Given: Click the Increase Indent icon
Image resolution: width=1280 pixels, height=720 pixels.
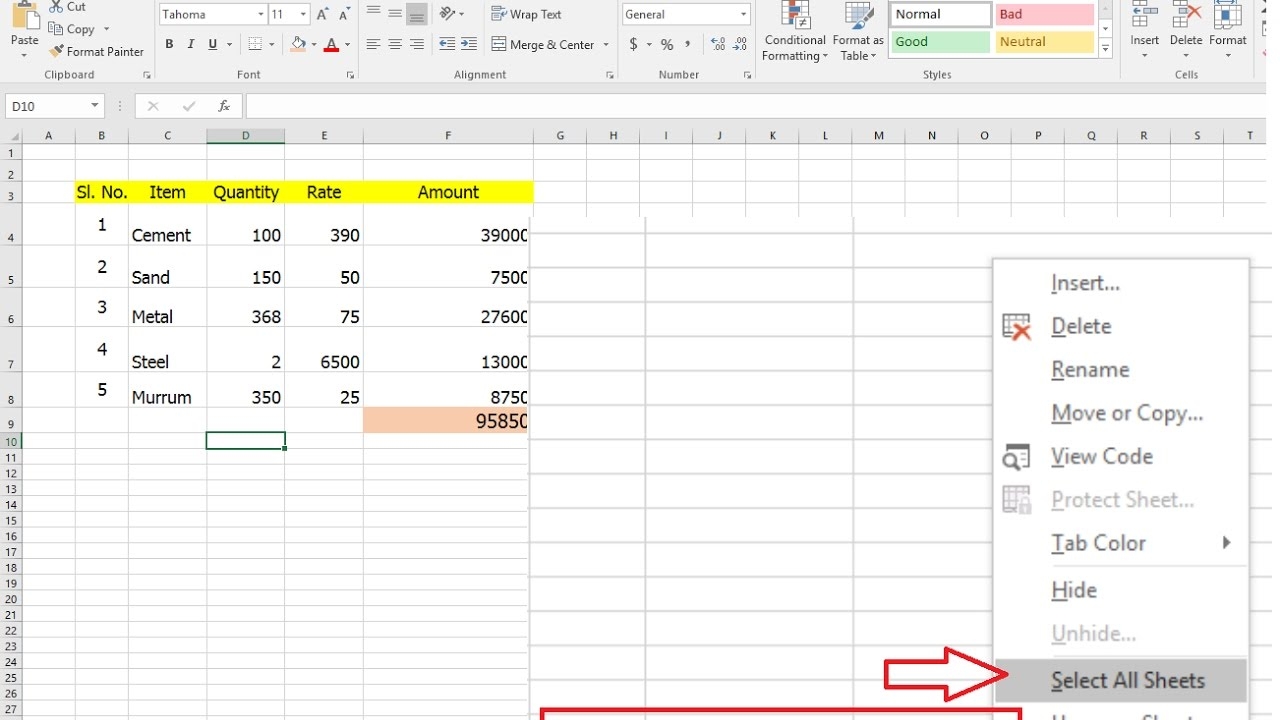Looking at the screenshot, I should 468,45.
